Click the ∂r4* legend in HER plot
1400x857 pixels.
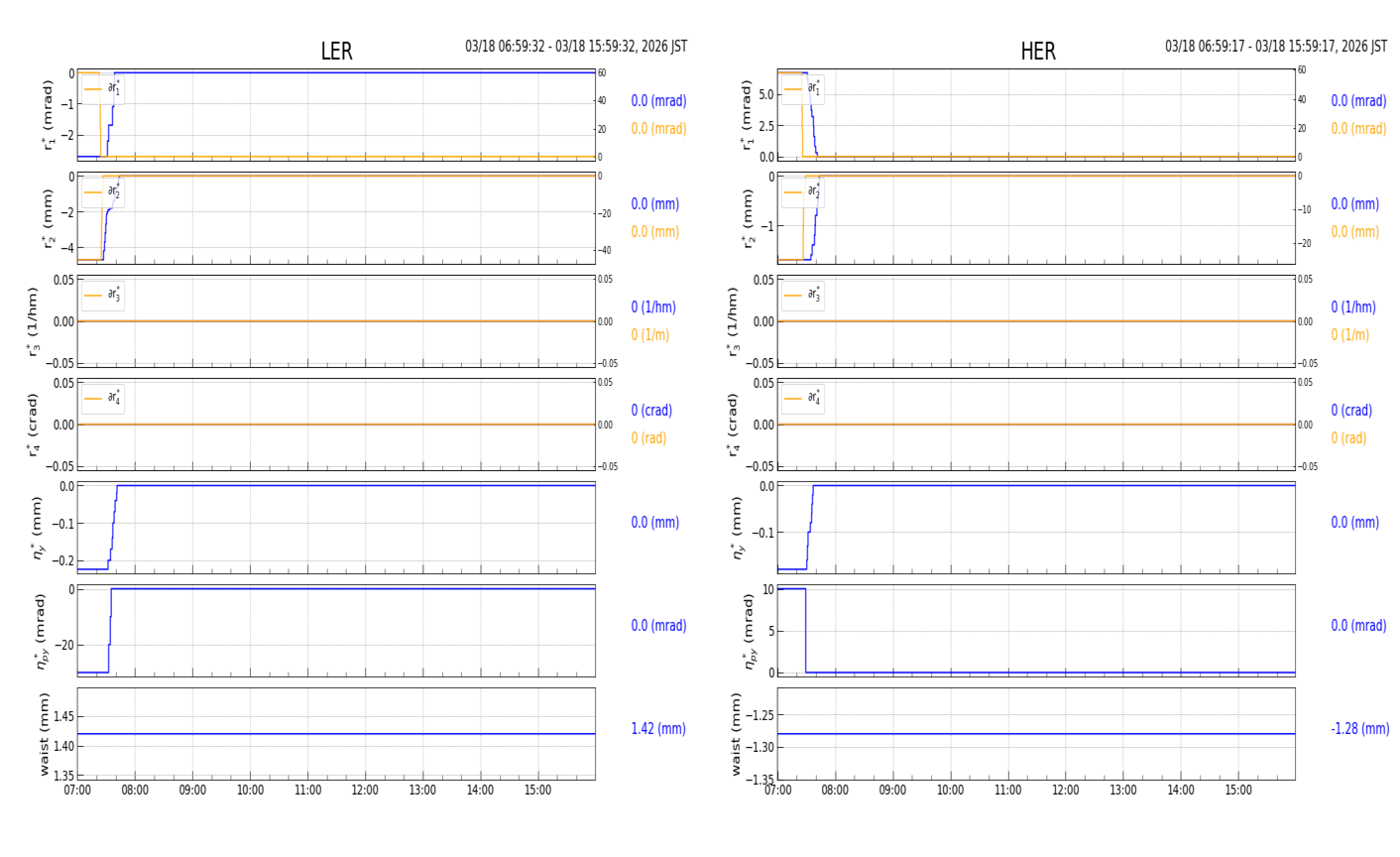coord(802,399)
